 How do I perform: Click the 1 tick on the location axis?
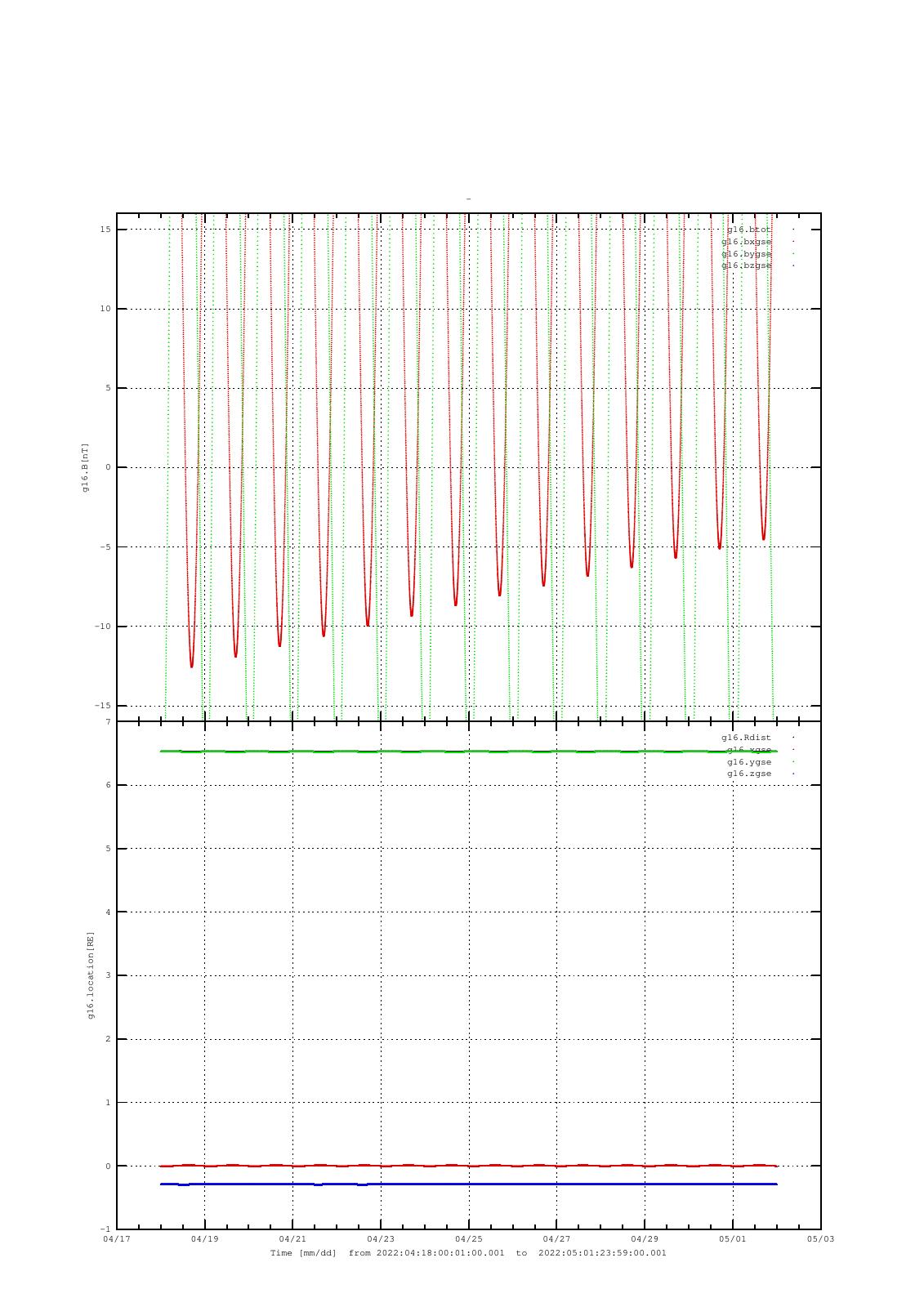pyautogui.click(x=108, y=1103)
